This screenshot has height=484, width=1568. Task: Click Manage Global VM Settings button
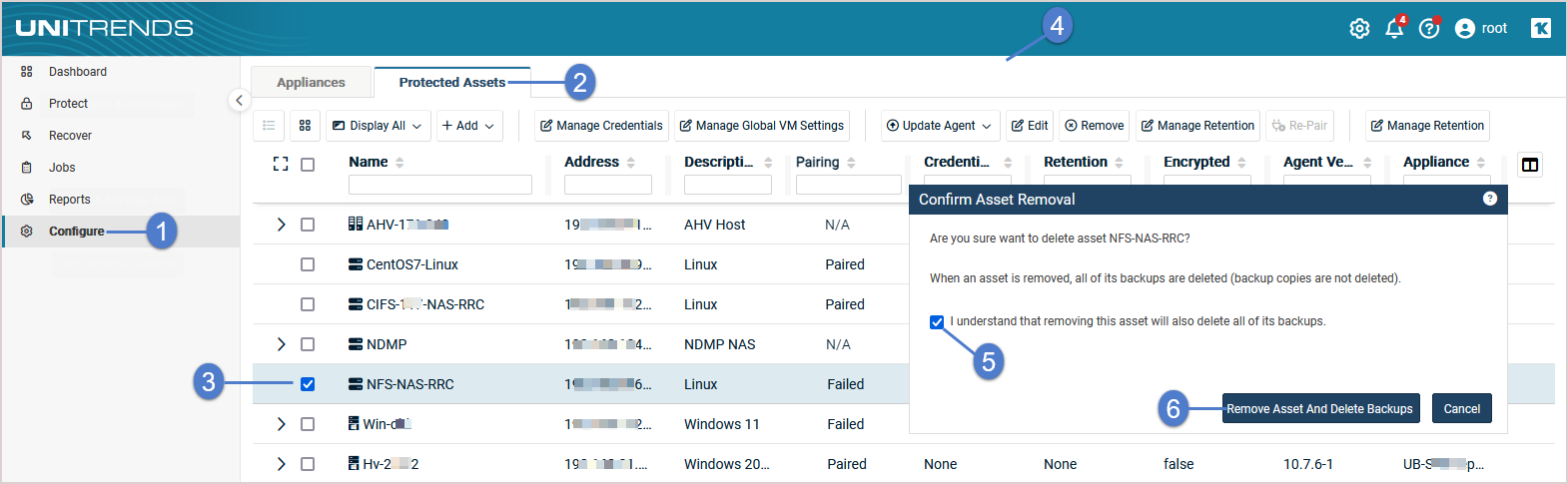click(x=762, y=126)
